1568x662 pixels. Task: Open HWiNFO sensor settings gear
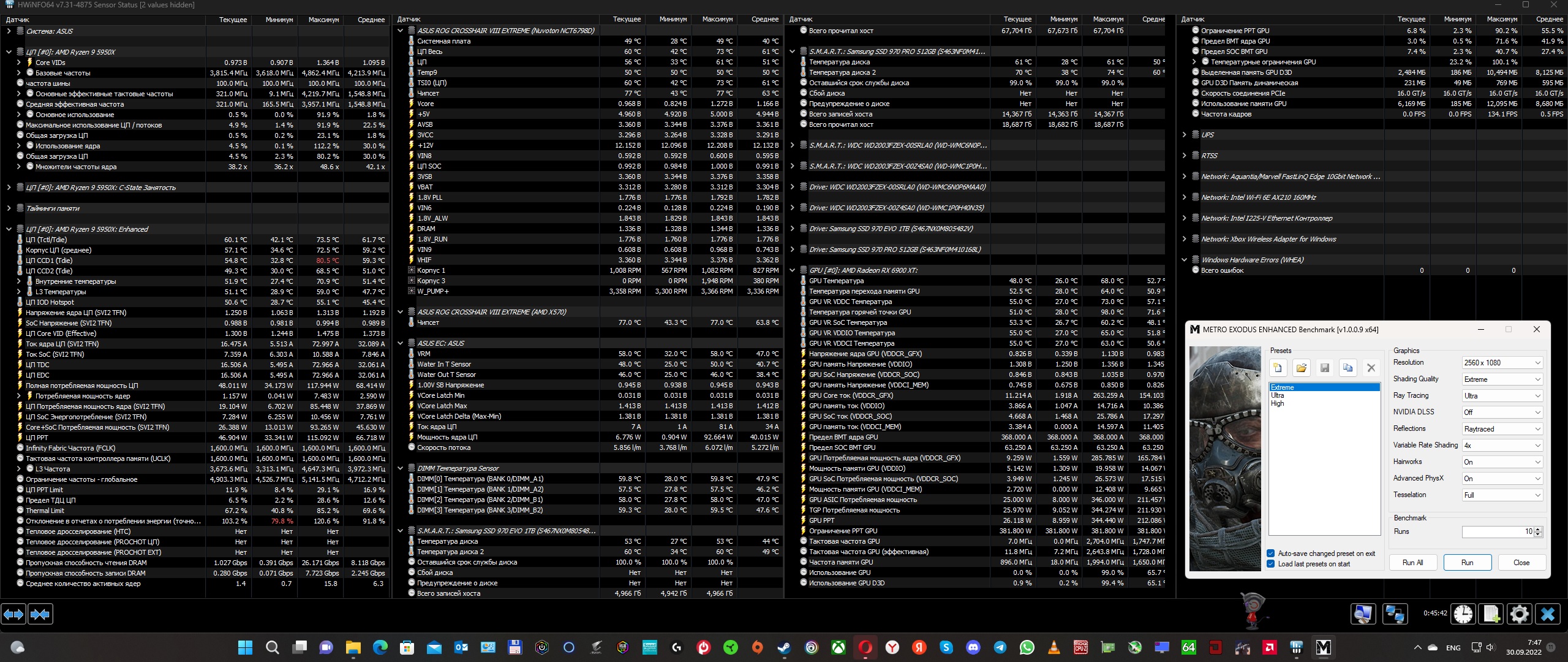click(x=1519, y=614)
